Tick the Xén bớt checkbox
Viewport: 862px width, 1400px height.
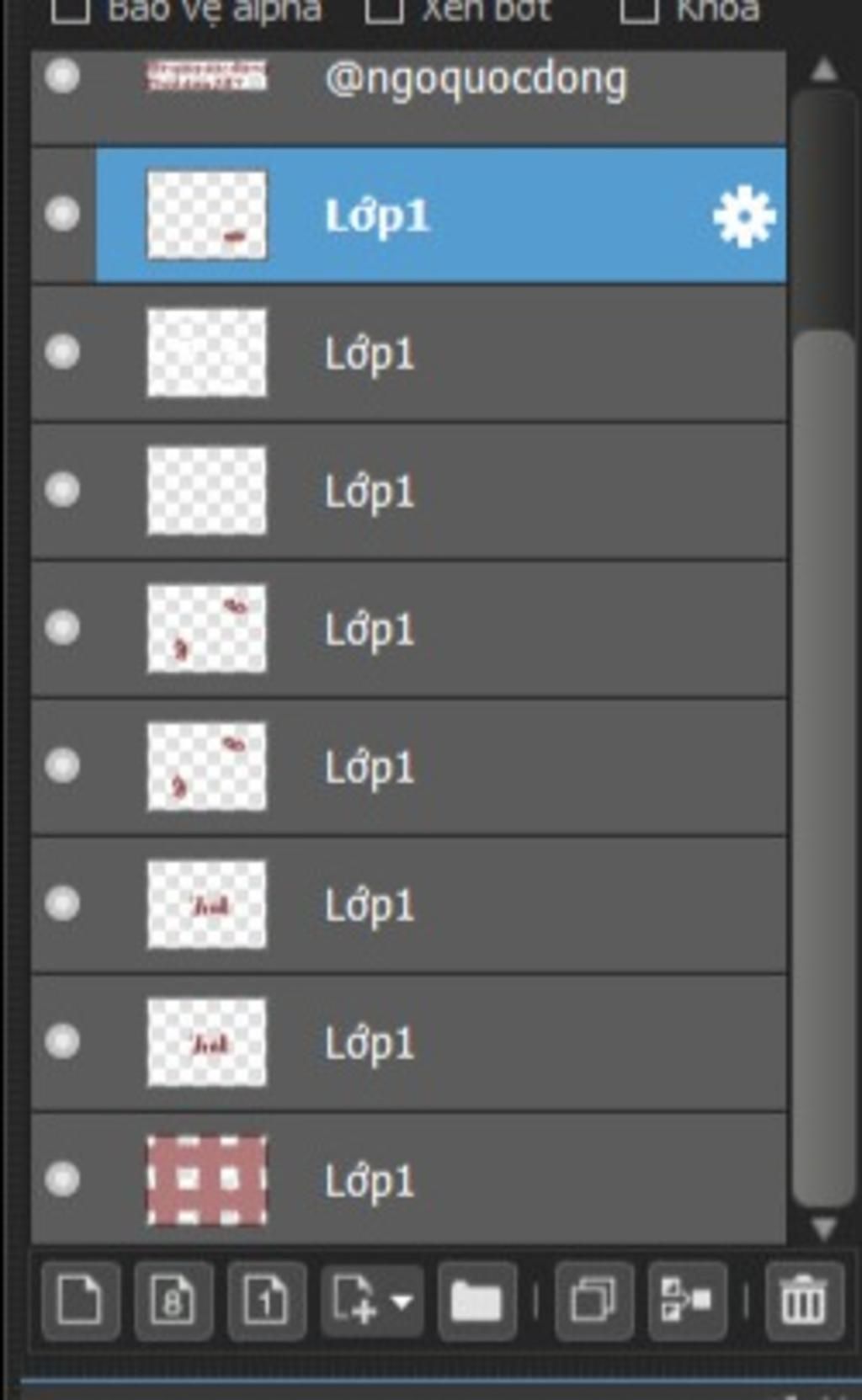(x=384, y=10)
